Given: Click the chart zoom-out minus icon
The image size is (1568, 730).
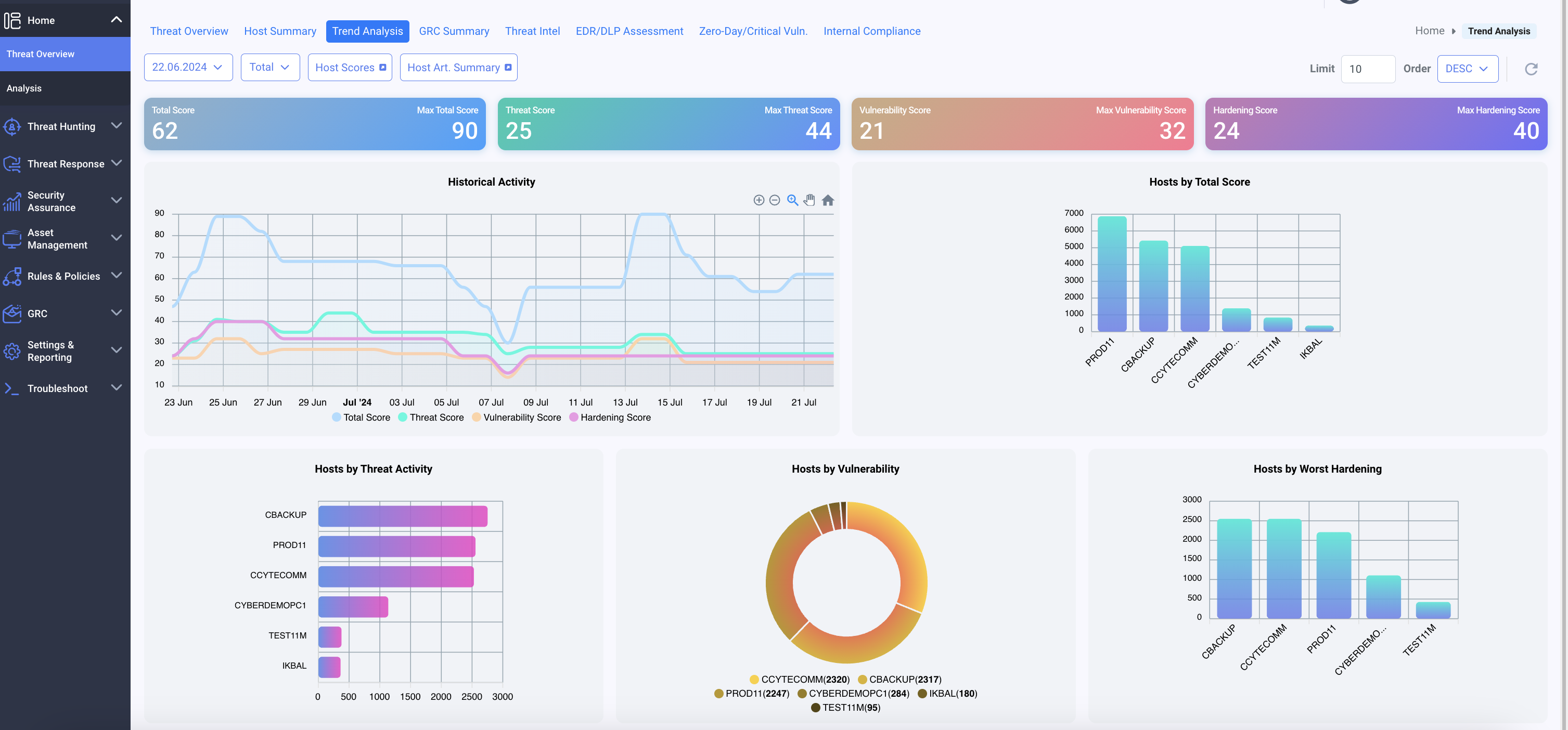Looking at the screenshot, I should click(774, 200).
